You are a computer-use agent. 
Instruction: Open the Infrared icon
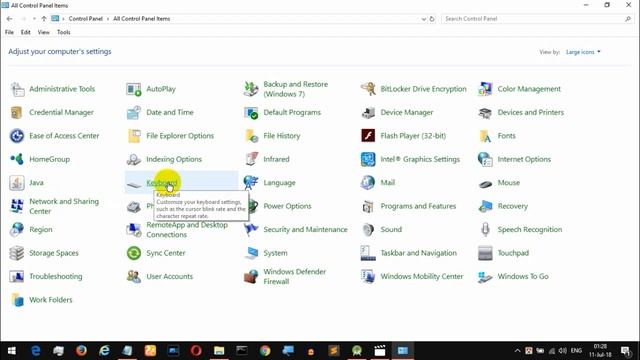pos(251,159)
